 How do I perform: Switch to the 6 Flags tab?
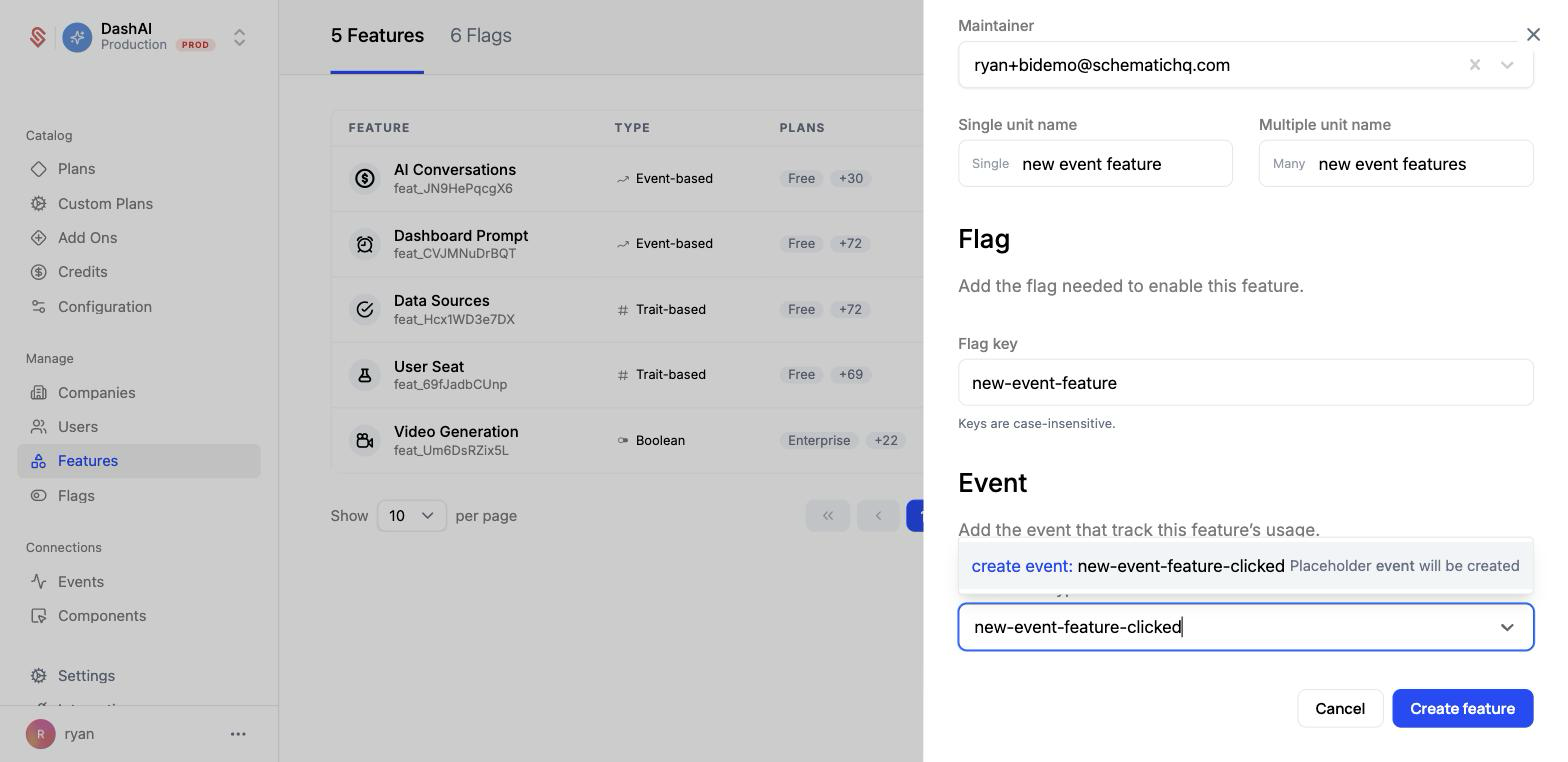(x=481, y=36)
